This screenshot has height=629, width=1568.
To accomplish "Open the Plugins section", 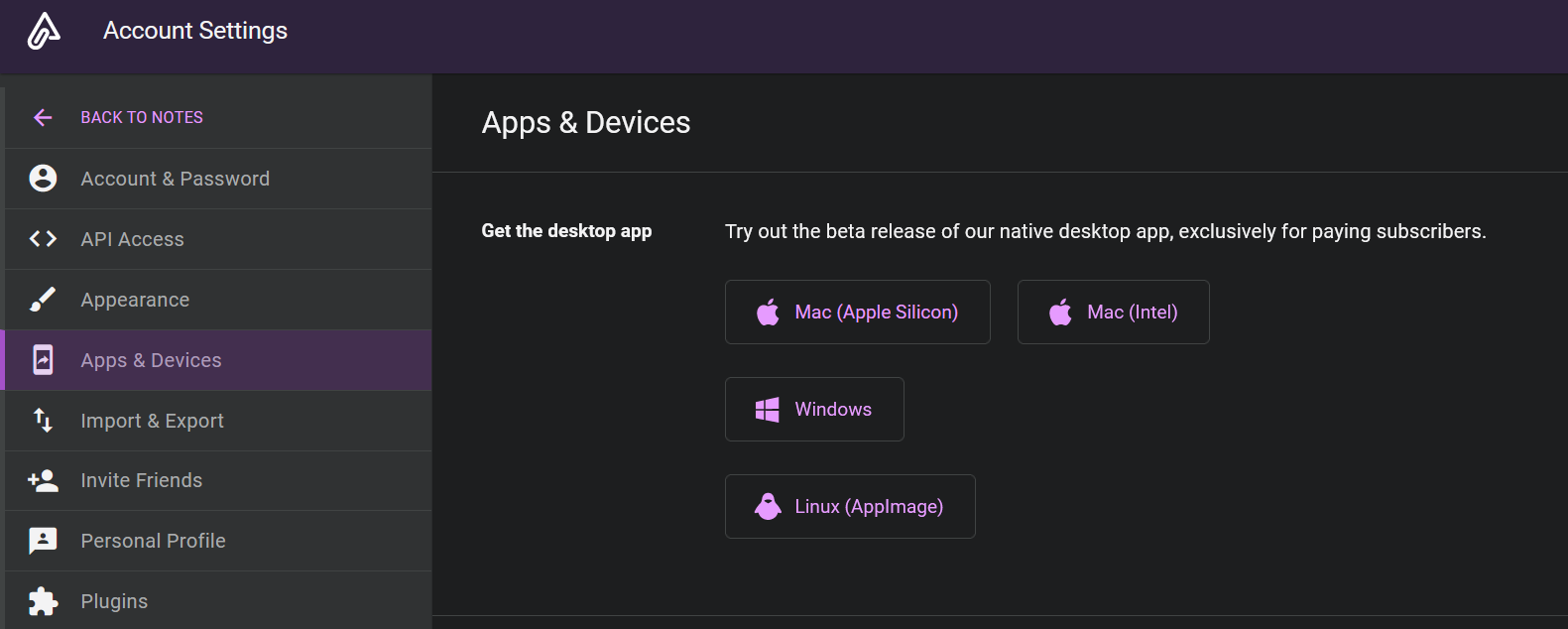I will [218, 600].
